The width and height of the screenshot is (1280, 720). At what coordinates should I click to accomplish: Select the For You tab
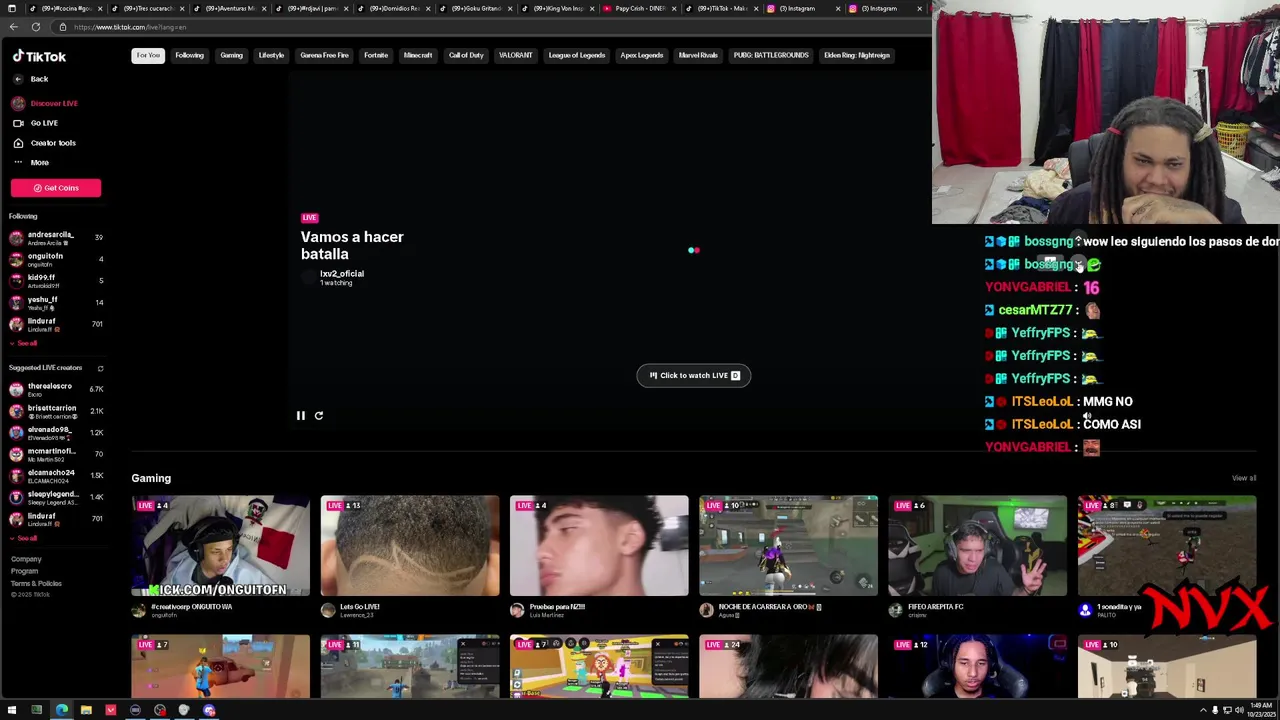coord(148,55)
